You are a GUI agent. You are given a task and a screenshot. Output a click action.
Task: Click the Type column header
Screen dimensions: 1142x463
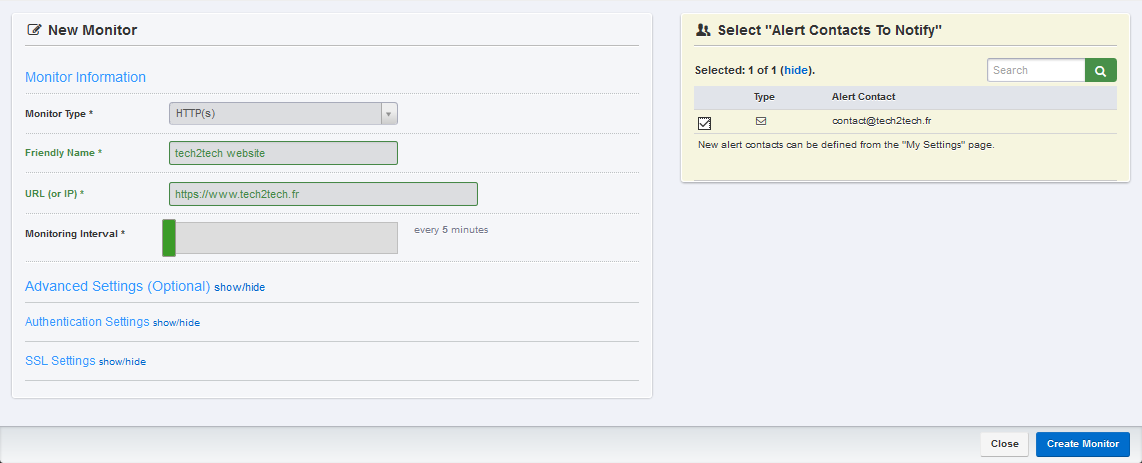pos(764,97)
